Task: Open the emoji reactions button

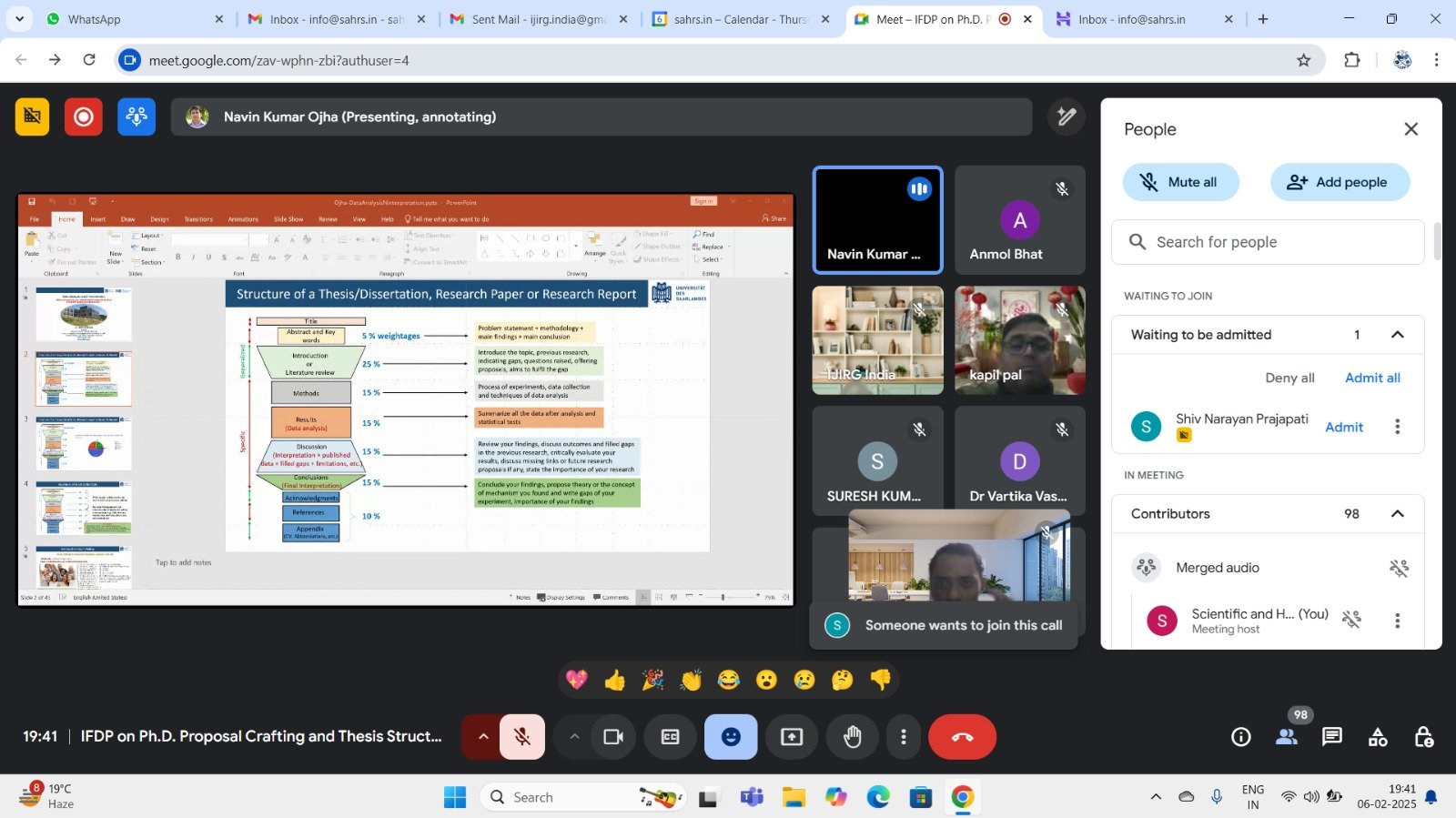Action: pyautogui.click(x=730, y=737)
